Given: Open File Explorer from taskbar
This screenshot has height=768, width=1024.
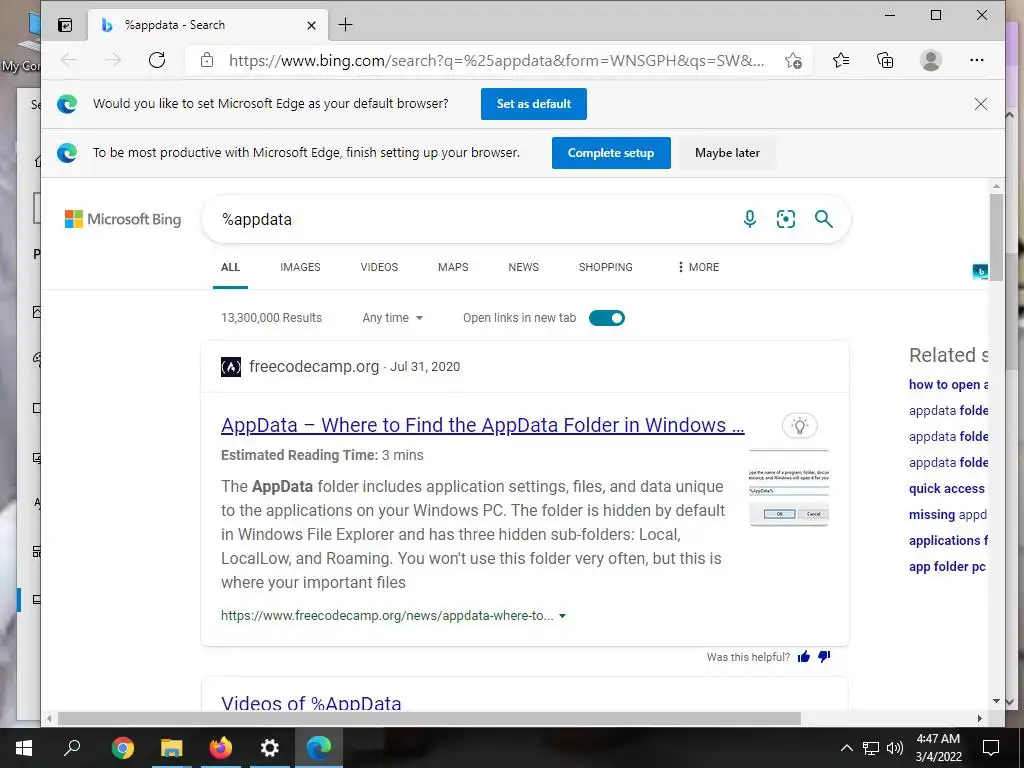Looking at the screenshot, I should (x=172, y=748).
